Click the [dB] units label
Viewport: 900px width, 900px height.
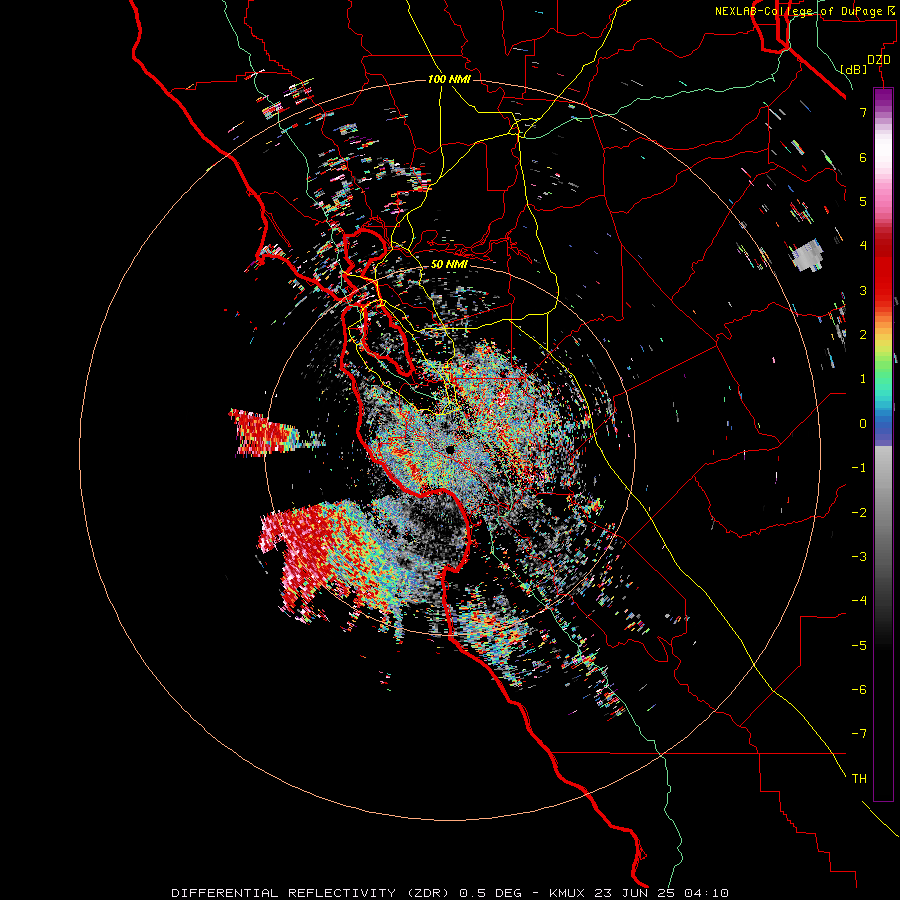(854, 69)
